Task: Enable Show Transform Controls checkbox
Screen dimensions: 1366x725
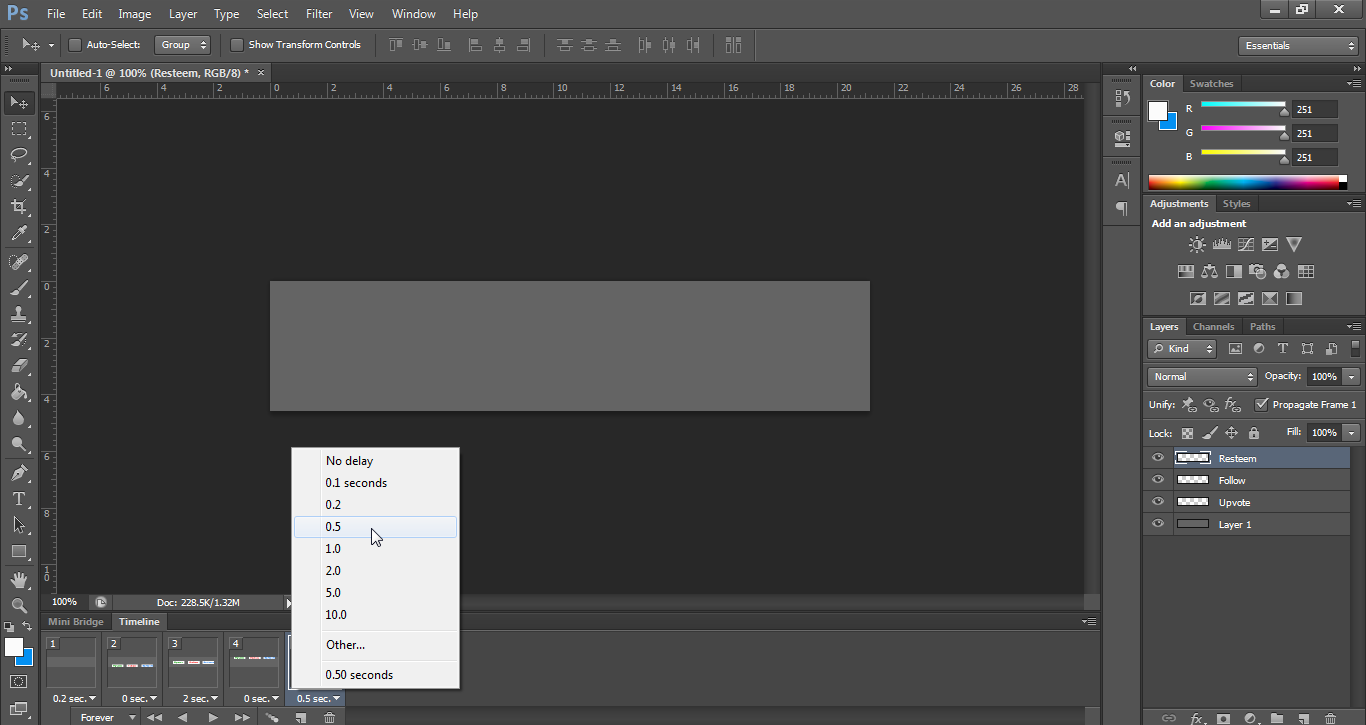Action: [x=237, y=45]
